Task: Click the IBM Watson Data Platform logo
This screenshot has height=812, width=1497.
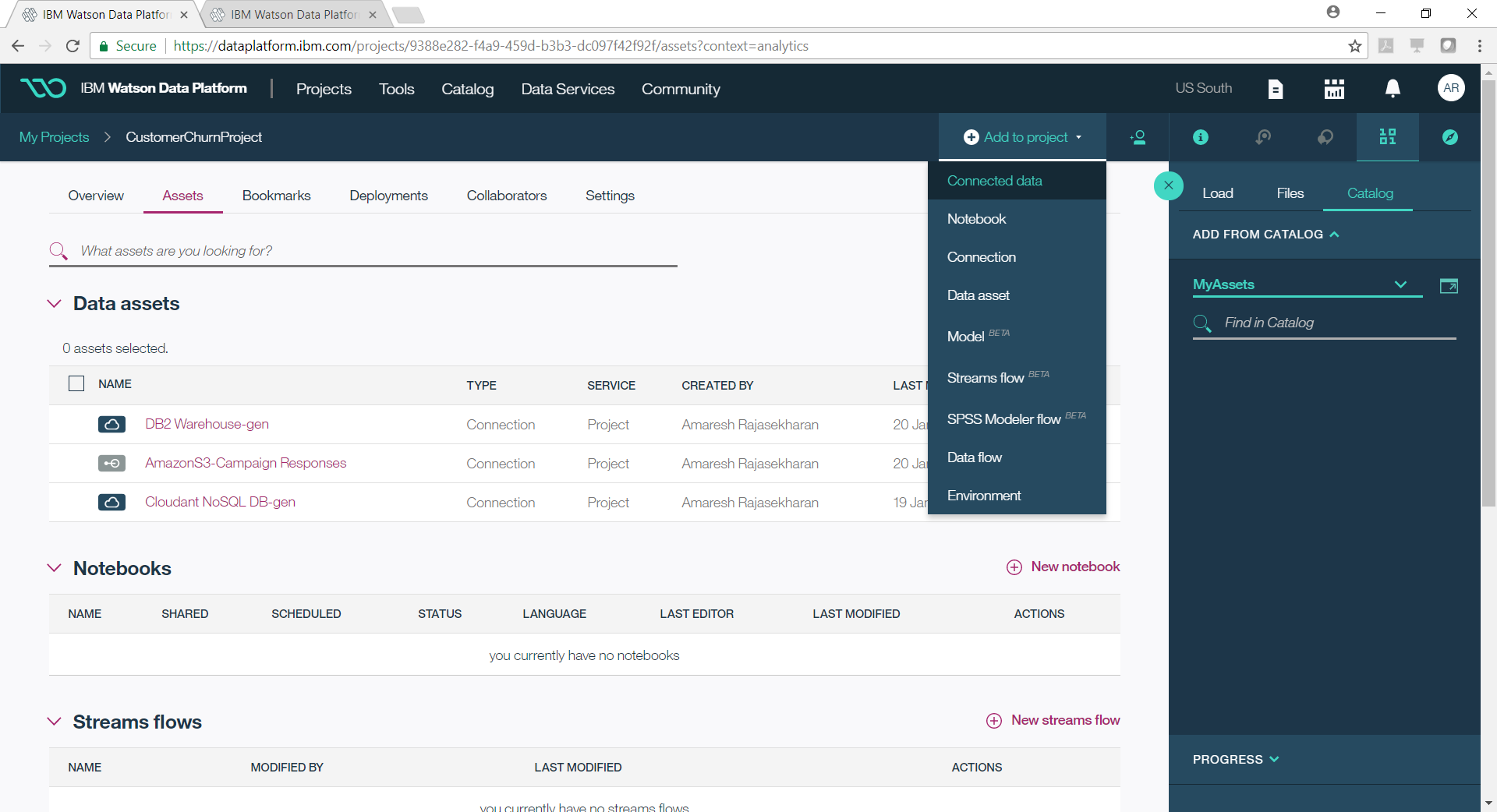Action: click(43, 88)
